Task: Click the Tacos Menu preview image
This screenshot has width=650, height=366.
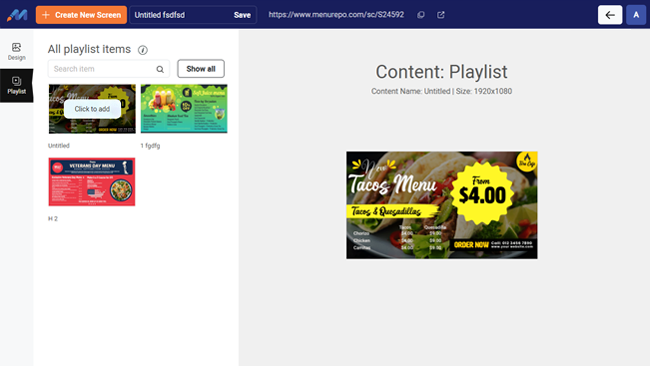Action: pyautogui.click(x=442, y=205)
